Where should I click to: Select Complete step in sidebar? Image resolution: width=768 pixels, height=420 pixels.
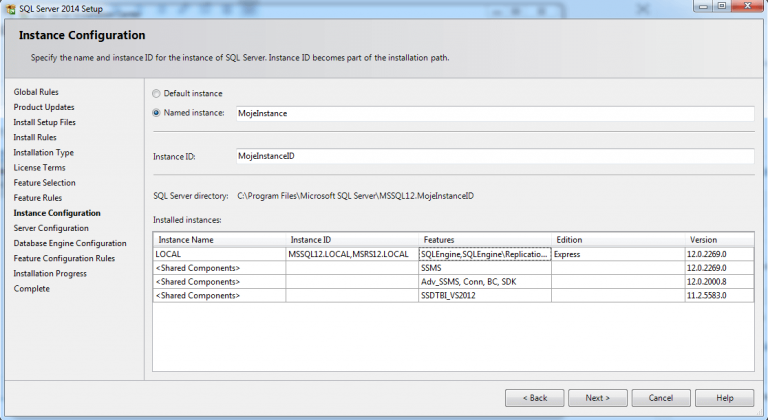point(32,289)
